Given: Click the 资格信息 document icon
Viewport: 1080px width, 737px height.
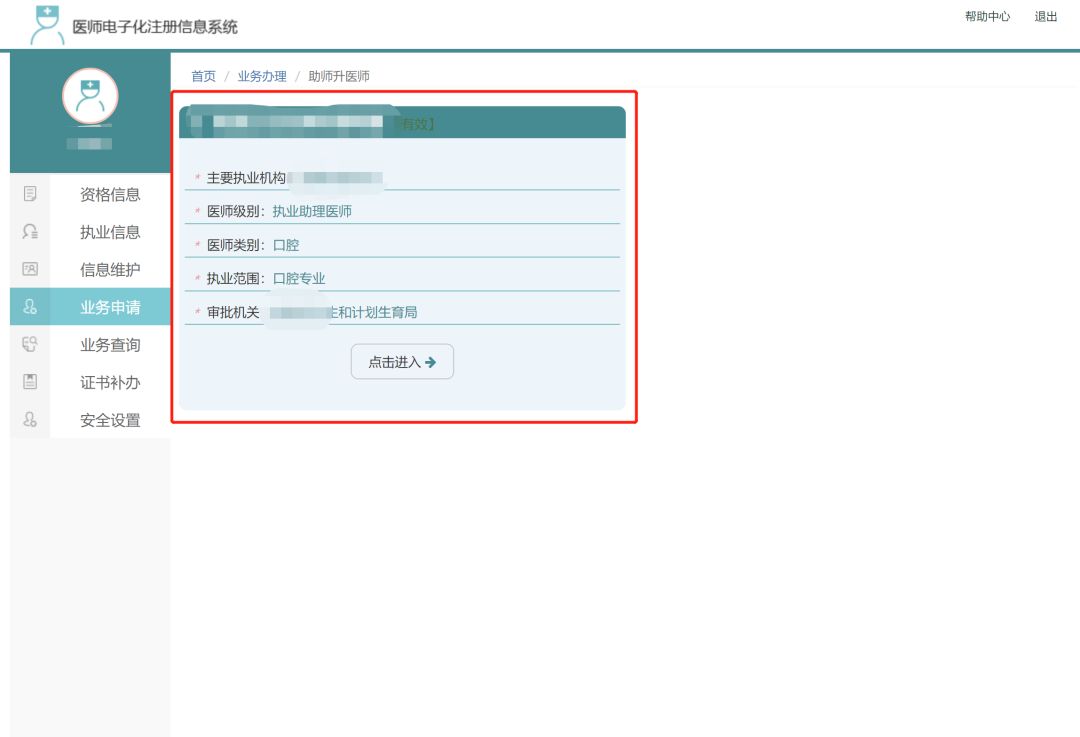Looking at the screenshot, I should (30, 194).
